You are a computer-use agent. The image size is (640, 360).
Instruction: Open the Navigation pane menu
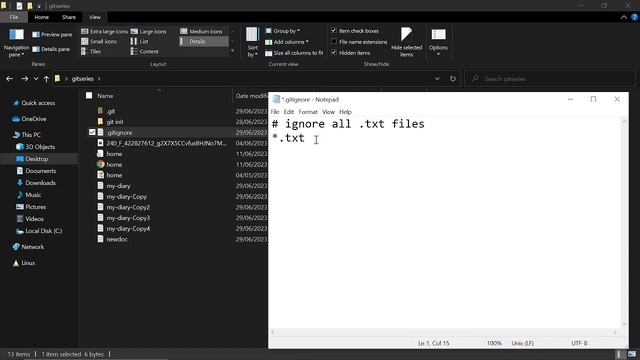pos(16,43)
